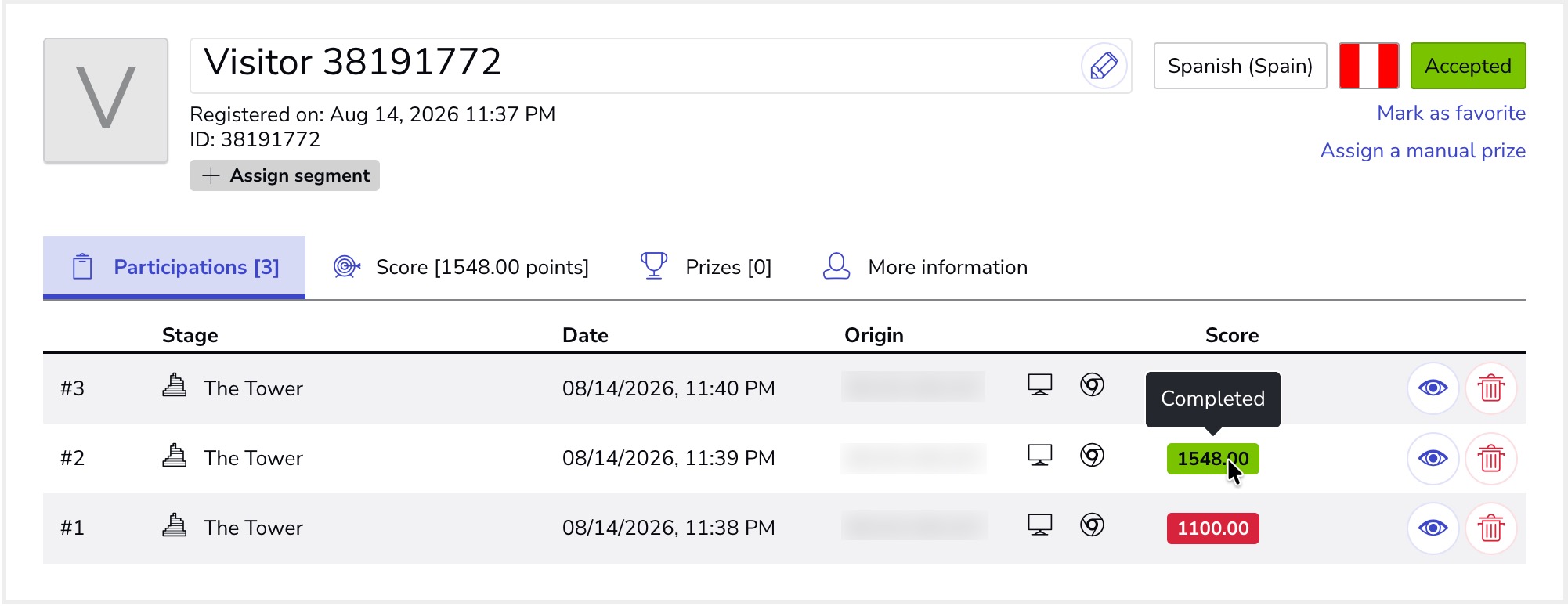Click the pencil edit icon beside visitor name
The image size is (1568, 606).
coord(1104,66)
